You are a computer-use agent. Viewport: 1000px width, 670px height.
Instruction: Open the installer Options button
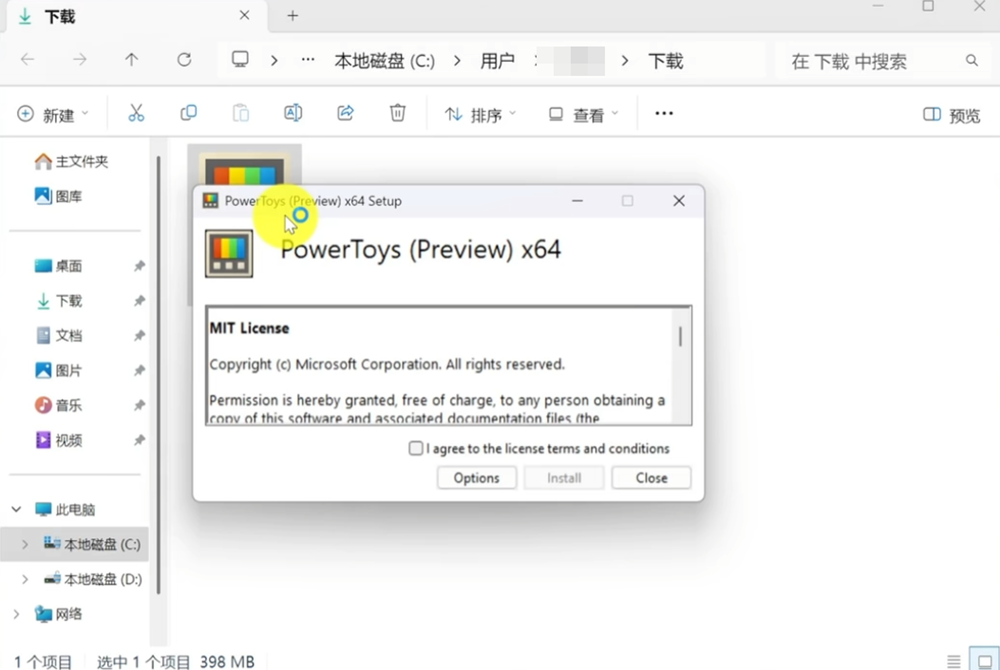pyautogui.click(x=476, y=478)
